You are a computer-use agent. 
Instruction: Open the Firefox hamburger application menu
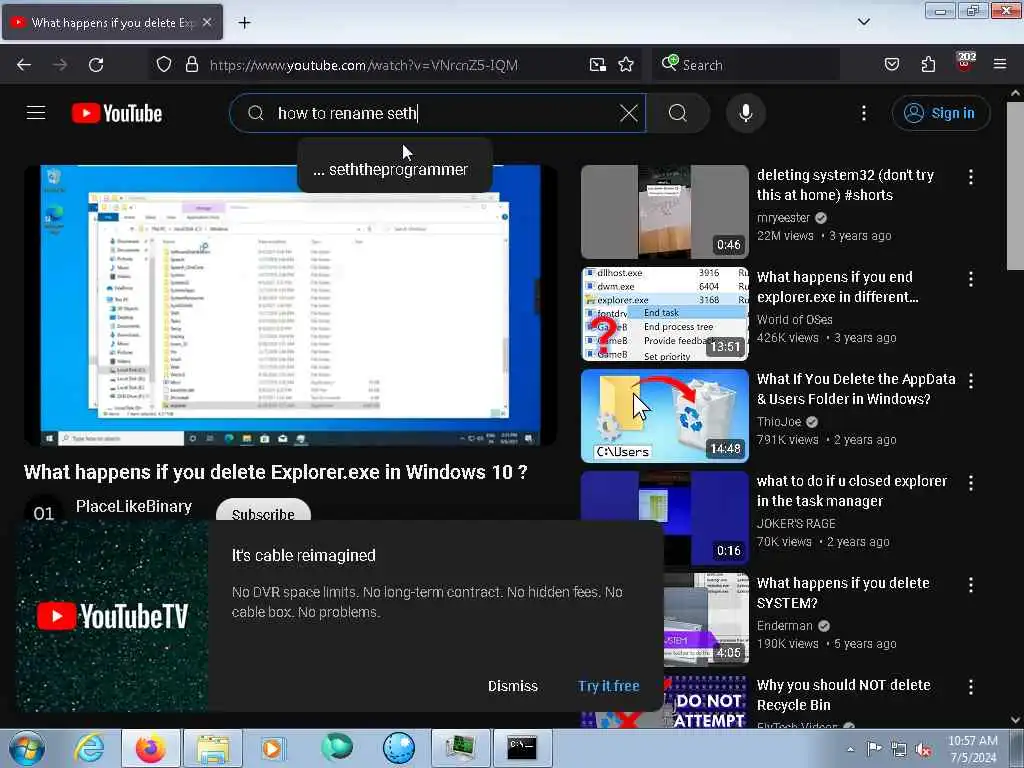pos(999,65)
